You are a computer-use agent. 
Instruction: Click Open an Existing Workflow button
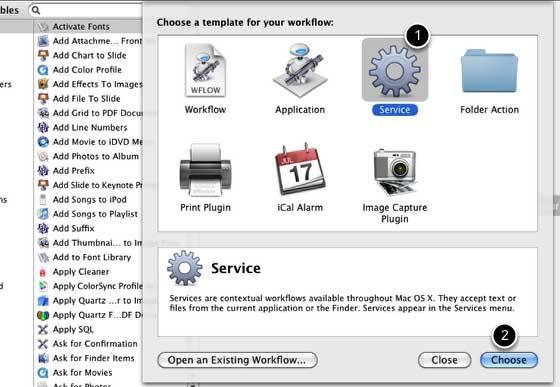(x=237, y=360)
